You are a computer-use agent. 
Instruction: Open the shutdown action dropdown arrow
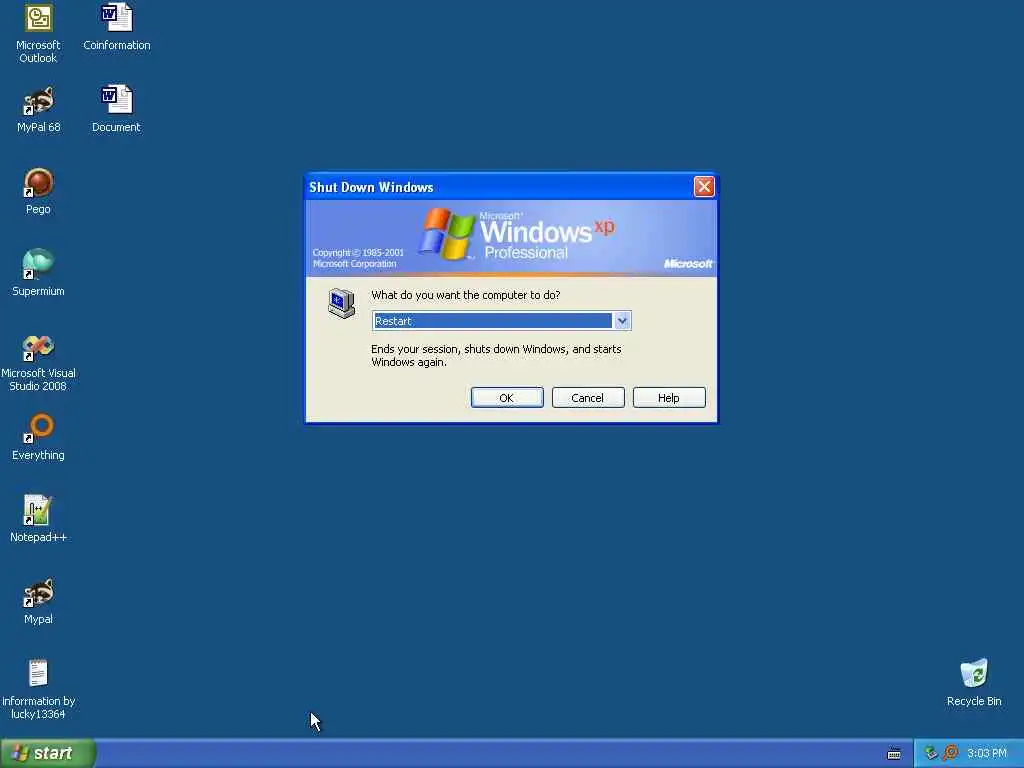pos(622,321)
